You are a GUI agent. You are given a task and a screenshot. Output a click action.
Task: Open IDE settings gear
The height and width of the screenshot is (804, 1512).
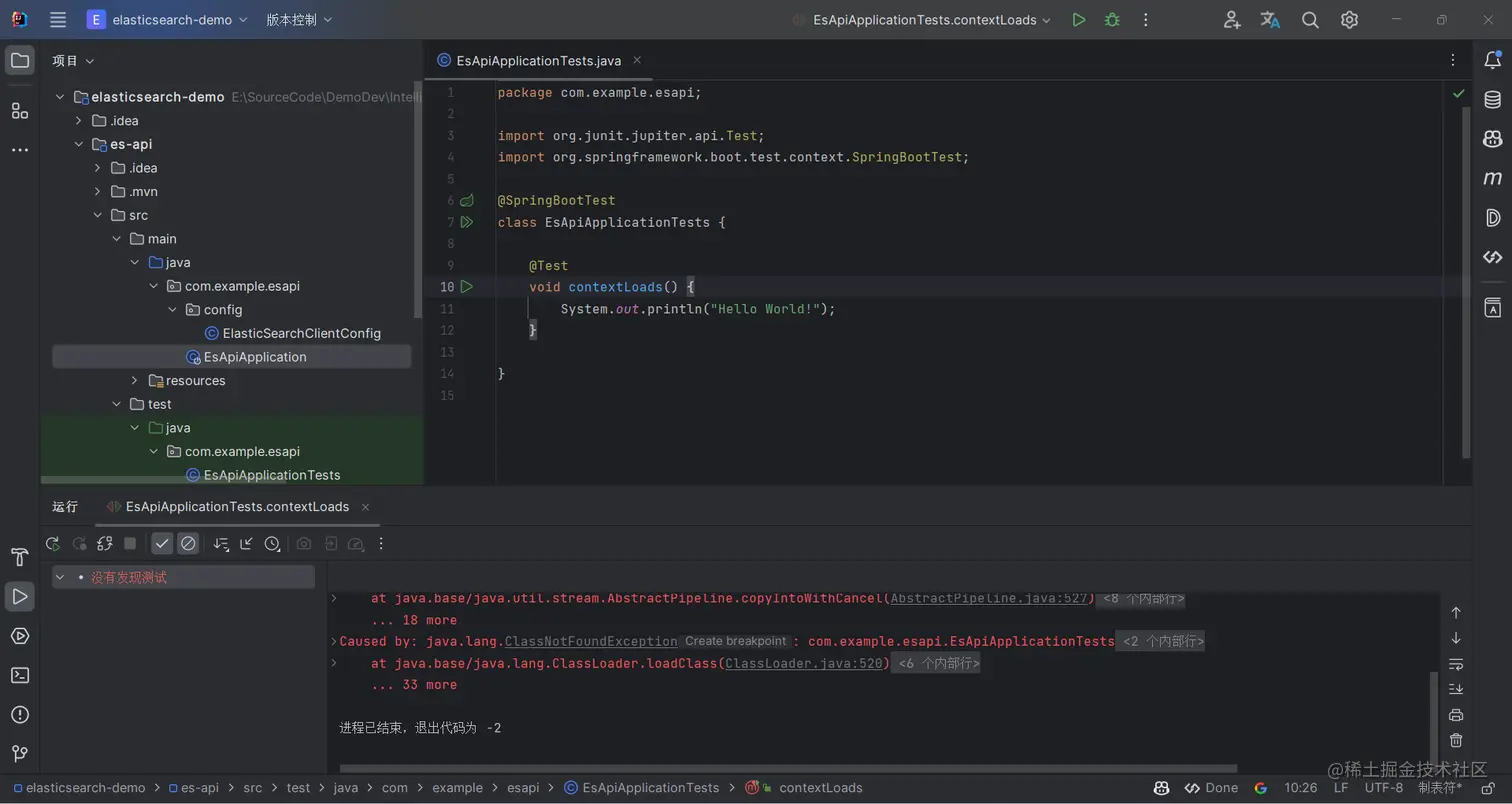[x=1349, y=19]
